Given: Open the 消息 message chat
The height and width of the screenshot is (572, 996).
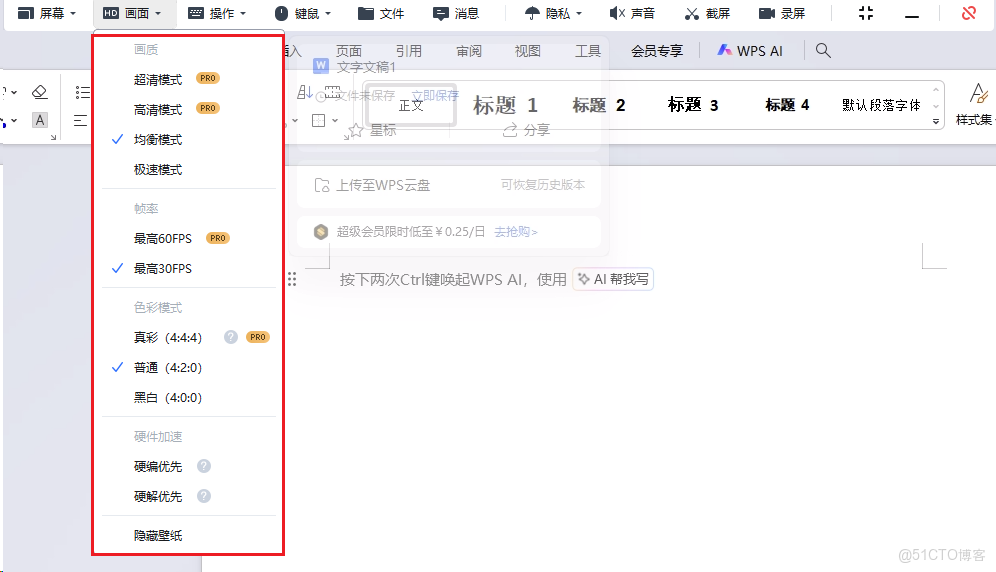Looking at the screenshot, I should pyautogui.click(x=455, y=13).
